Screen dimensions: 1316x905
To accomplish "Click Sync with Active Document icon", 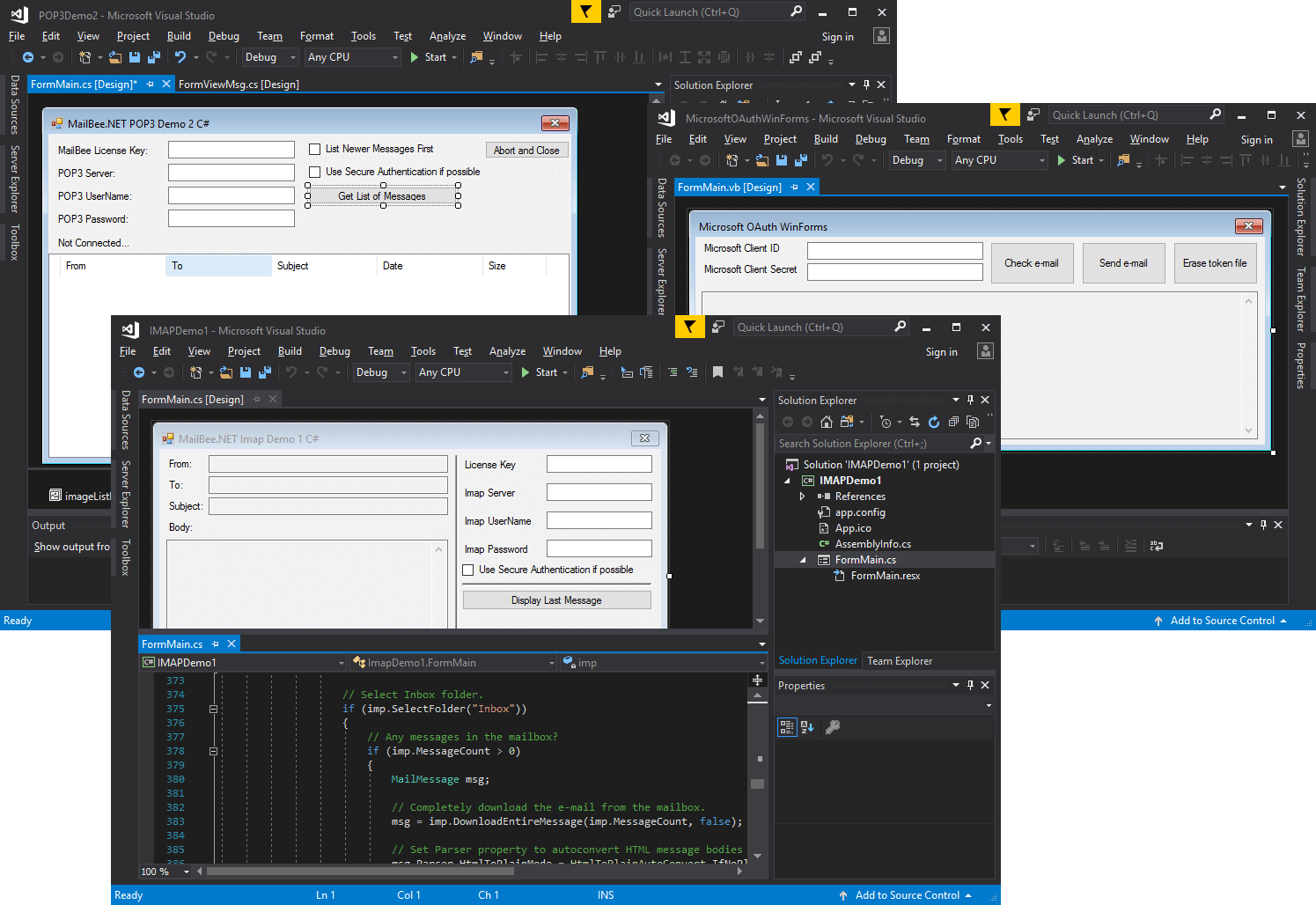I will coord(915,422).
